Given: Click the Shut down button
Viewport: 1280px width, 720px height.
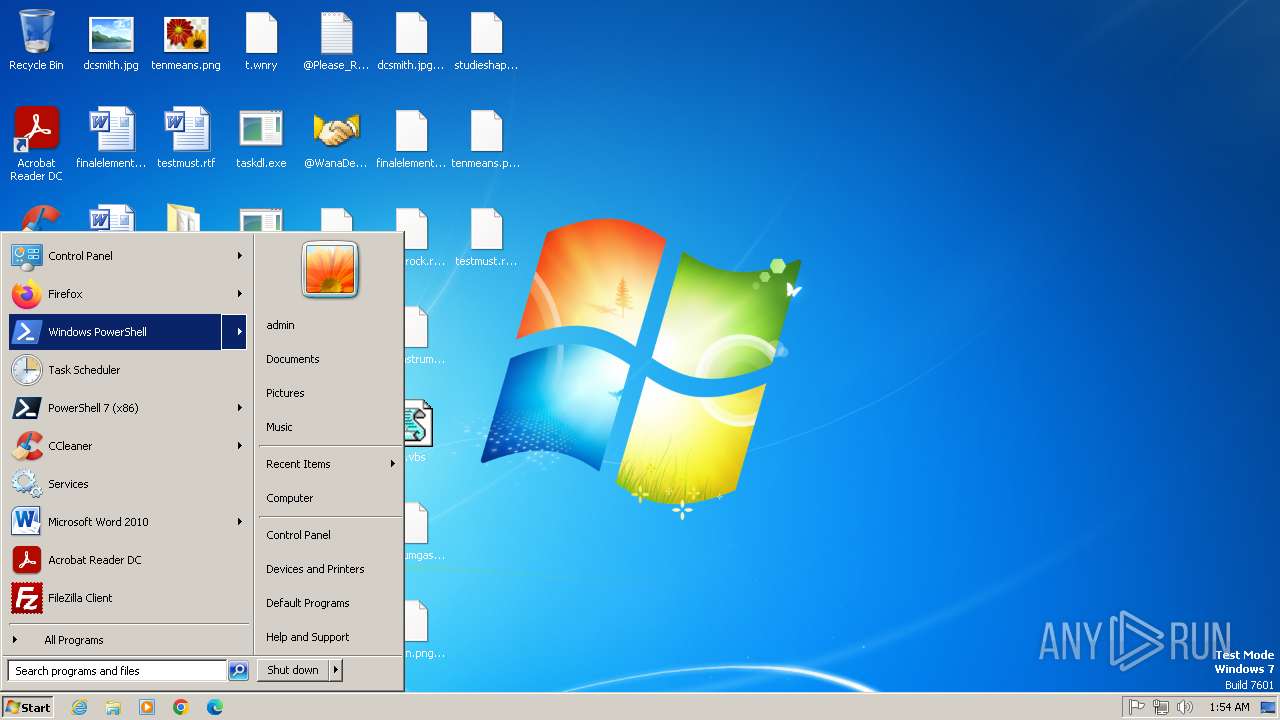Looking at the screenshot, I should (293, 670).
